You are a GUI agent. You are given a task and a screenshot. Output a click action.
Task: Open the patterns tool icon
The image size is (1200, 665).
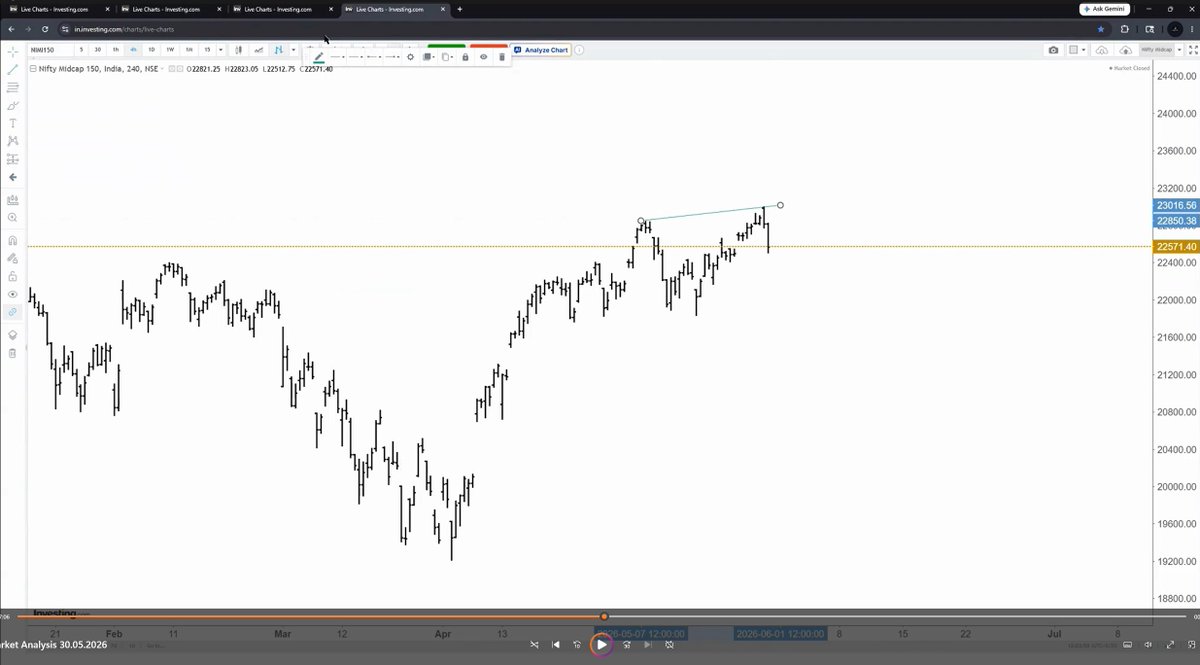[x=12, y=141]
